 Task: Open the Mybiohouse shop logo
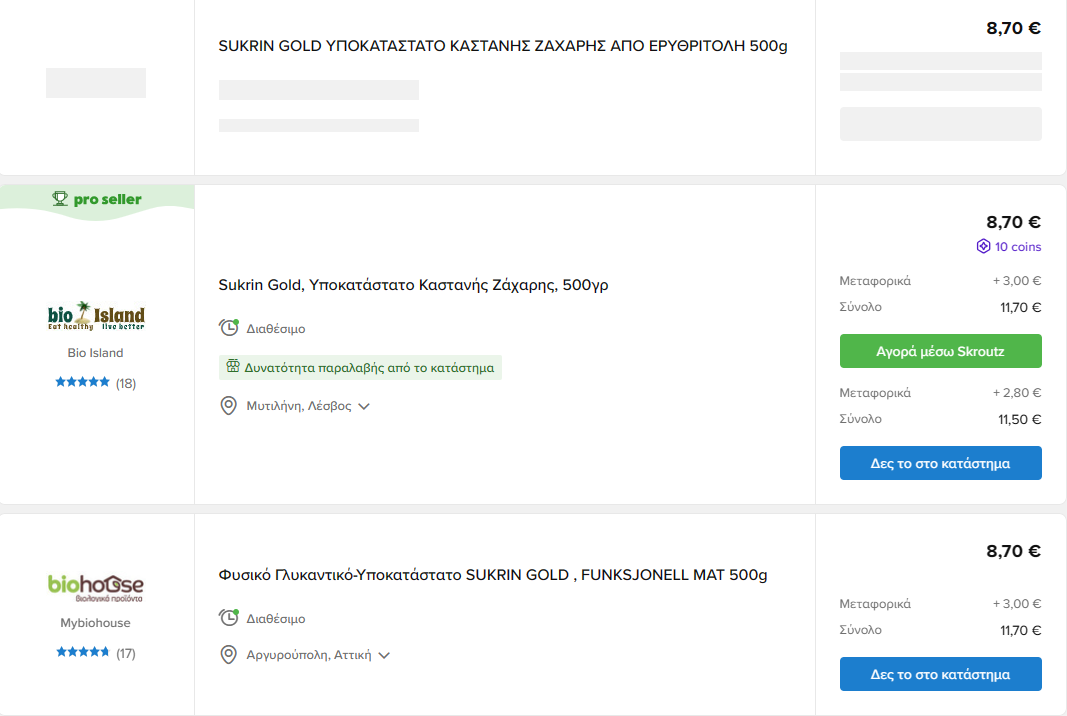coord(96,587)
